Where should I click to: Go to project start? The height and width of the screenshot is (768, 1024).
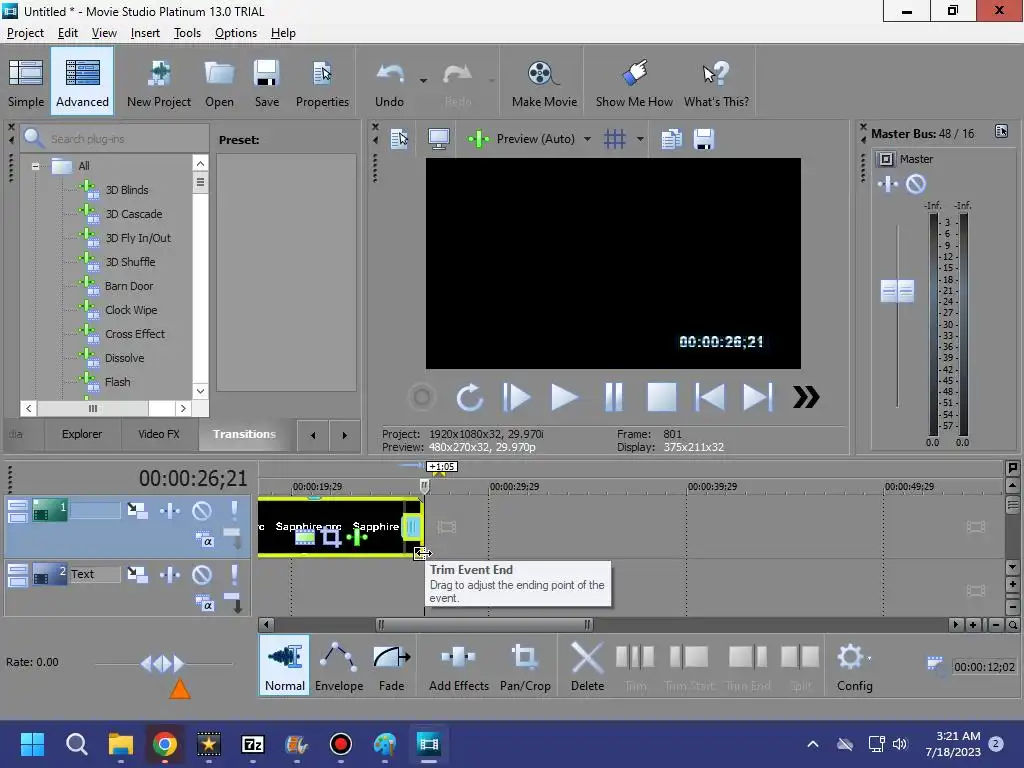click(x=710, y=397)
